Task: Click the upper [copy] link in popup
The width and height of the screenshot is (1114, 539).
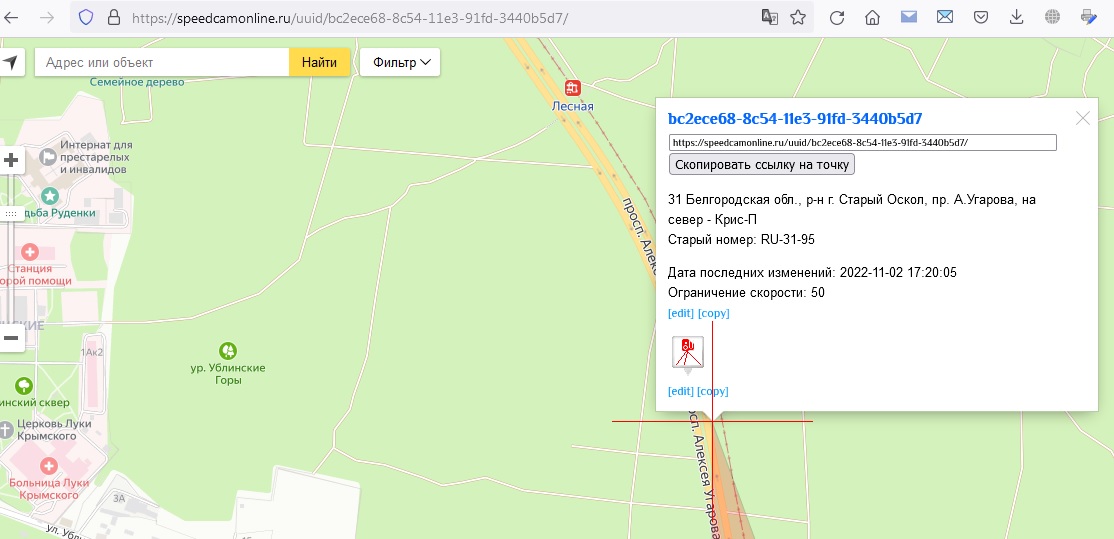Action: tap(713, 313)
